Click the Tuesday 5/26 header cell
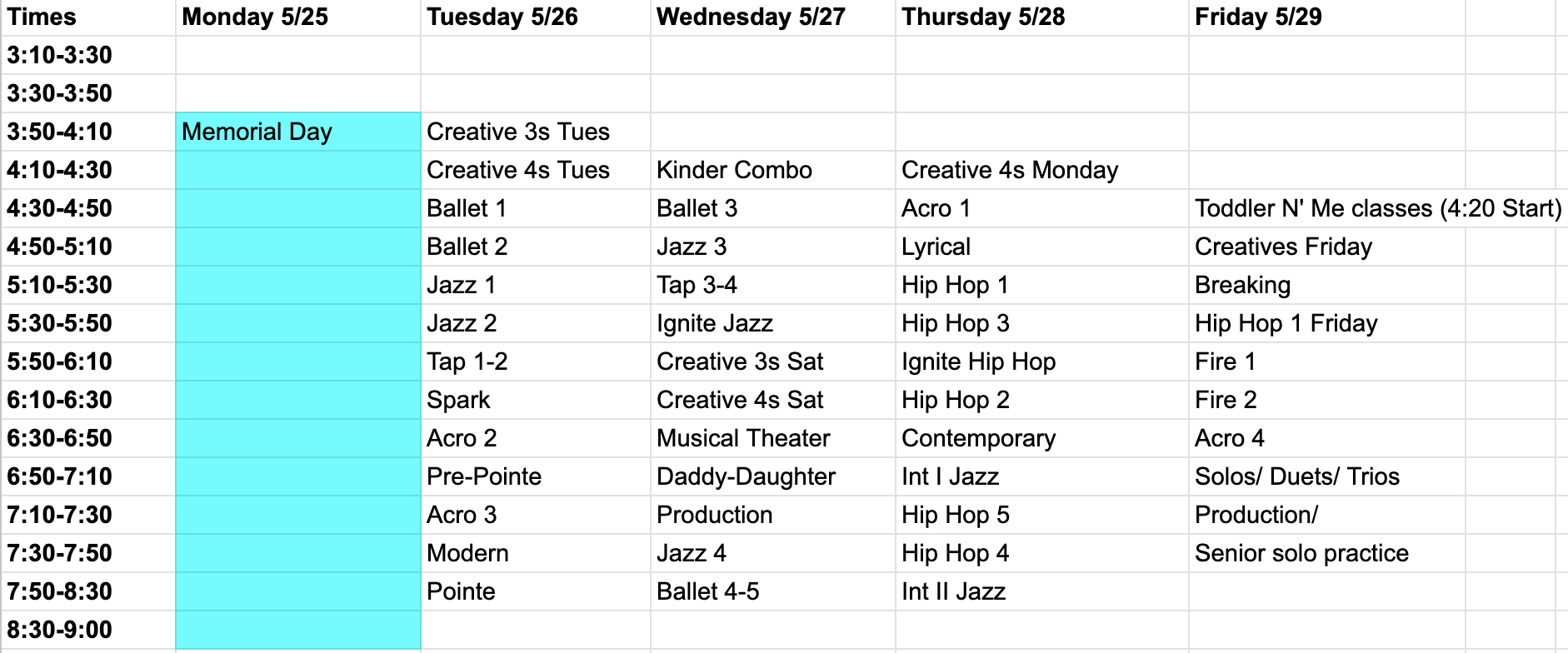The width and height of the screenshot is (1568, 653). 535,17
